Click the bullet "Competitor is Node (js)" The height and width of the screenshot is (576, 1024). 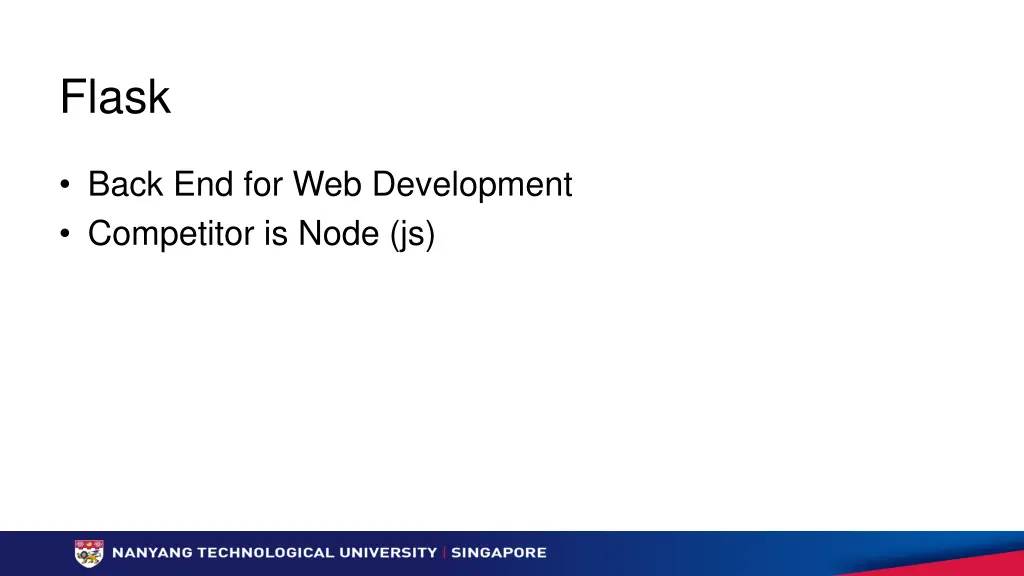[261, 234]
